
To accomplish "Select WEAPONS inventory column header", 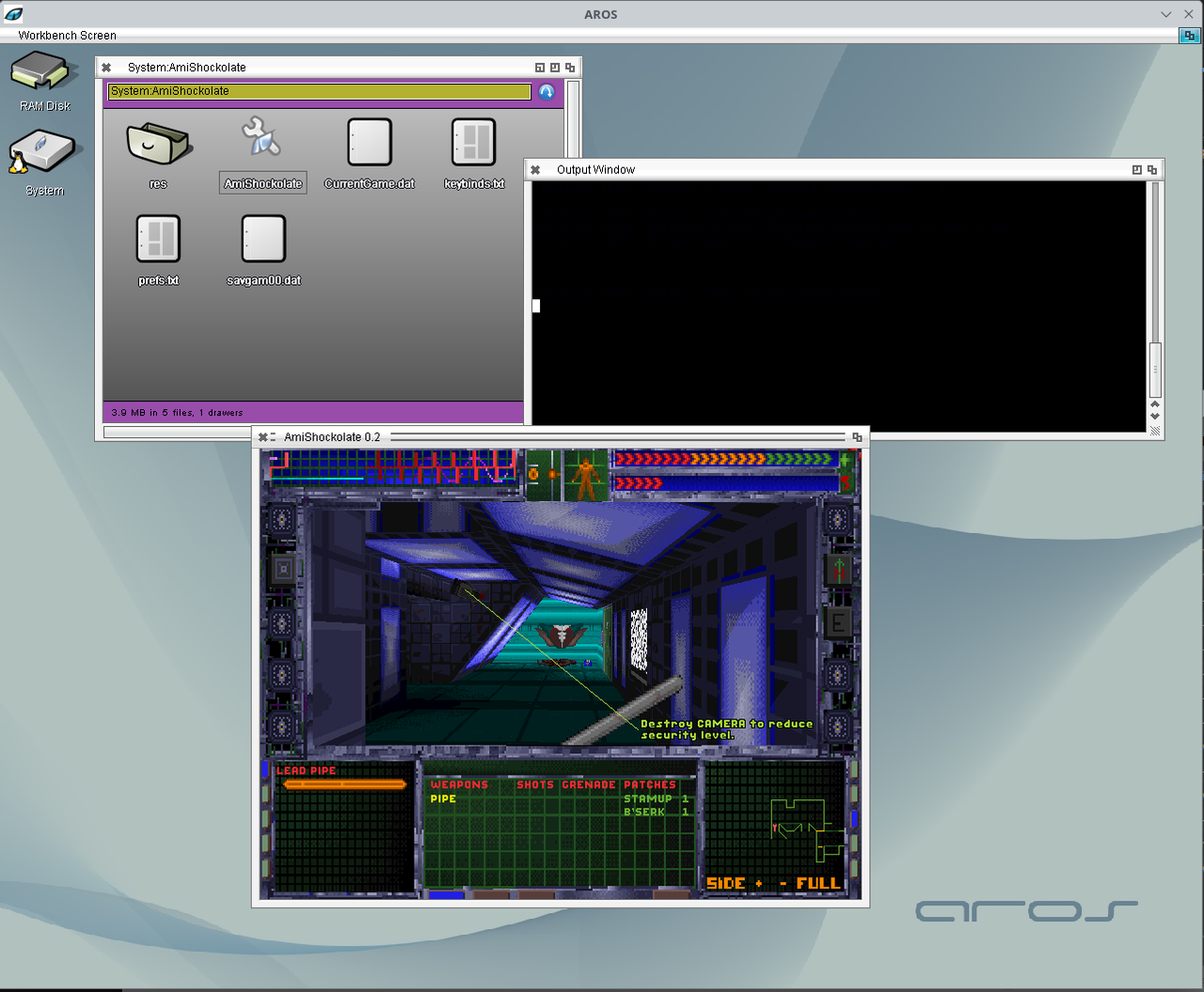I will [459, 784].
